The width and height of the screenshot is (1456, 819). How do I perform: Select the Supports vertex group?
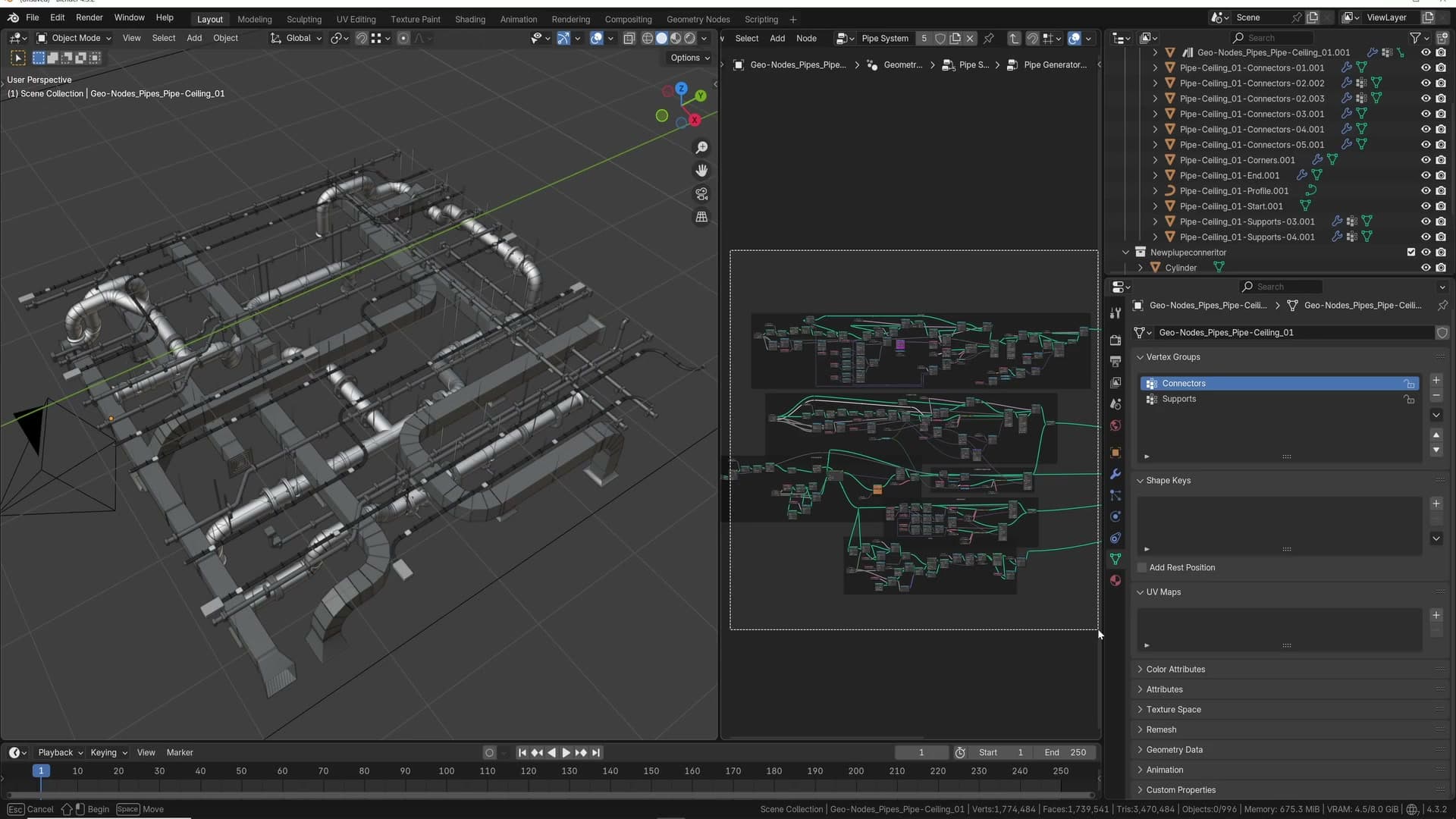(1279, 399)
